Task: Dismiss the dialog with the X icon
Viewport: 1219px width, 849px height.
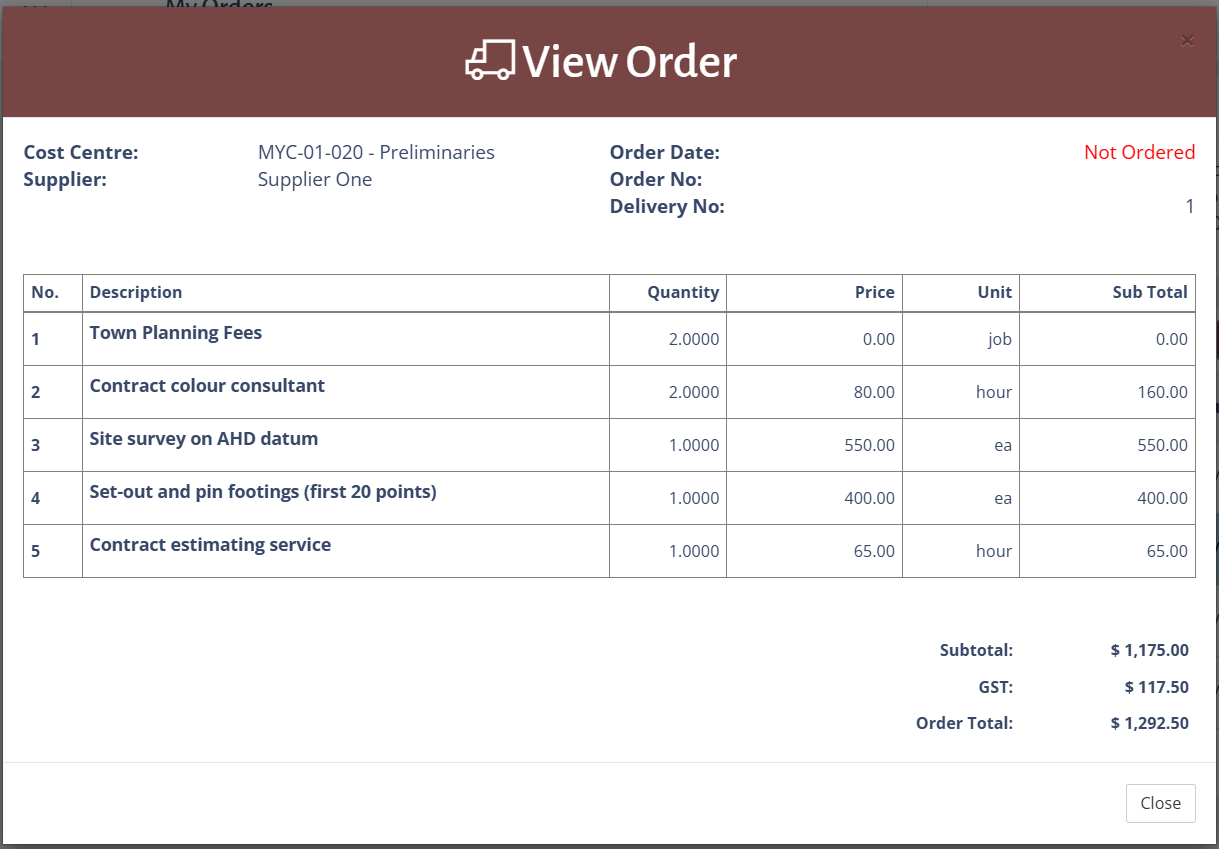Action: [1187, 40]
